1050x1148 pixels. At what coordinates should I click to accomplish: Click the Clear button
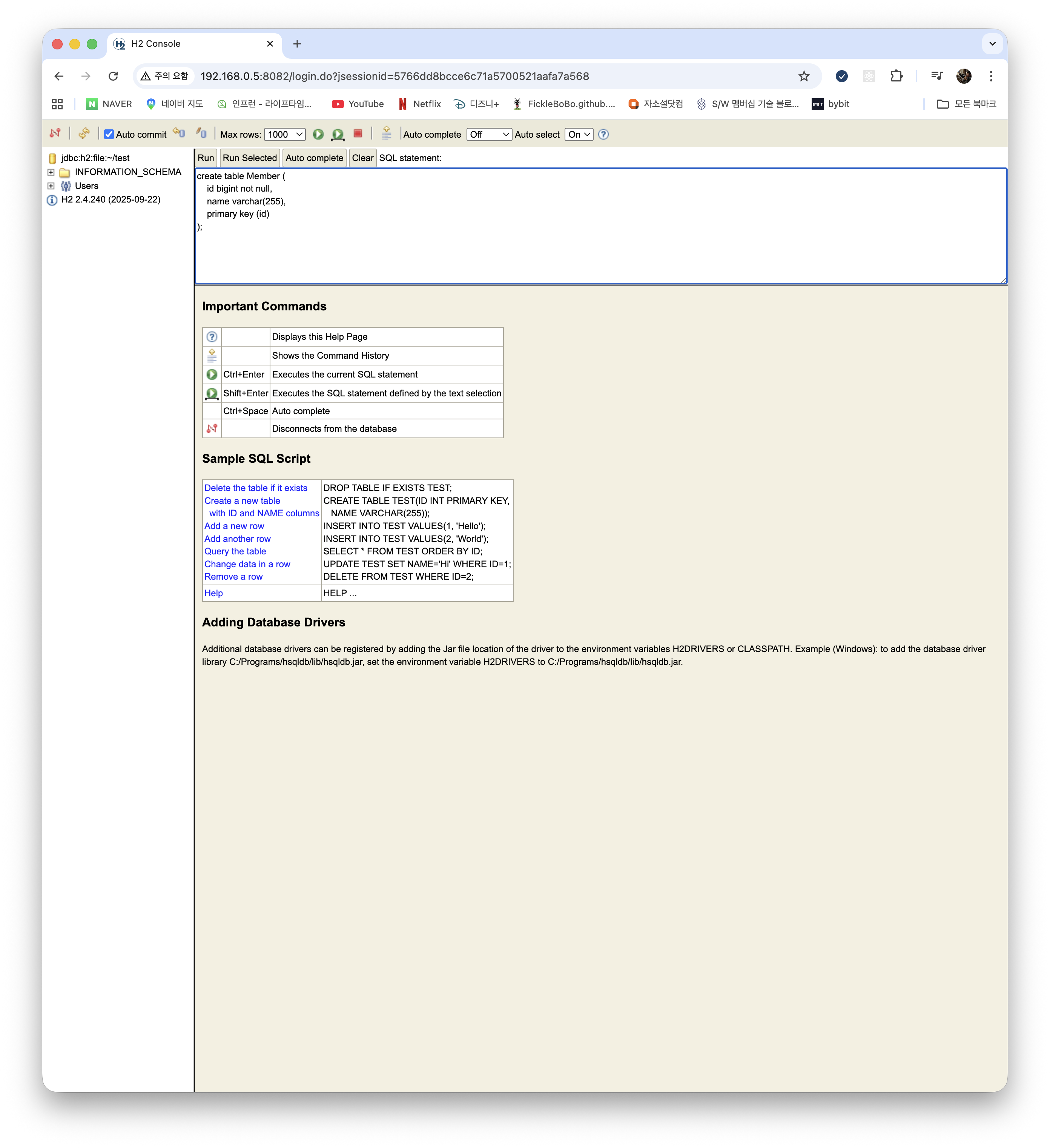tap(362, 158)
